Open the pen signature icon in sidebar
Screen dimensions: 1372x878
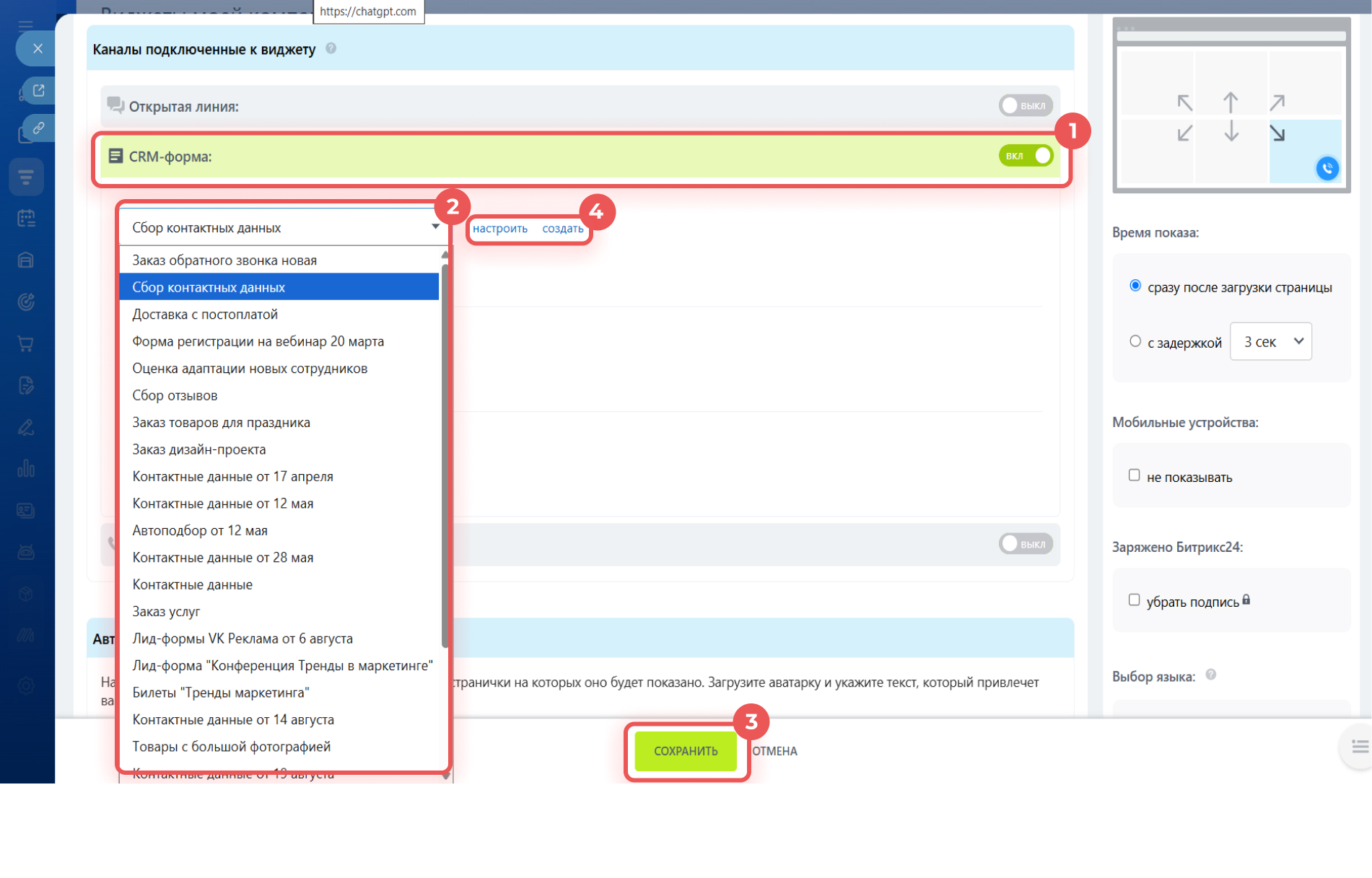point(26,427)
